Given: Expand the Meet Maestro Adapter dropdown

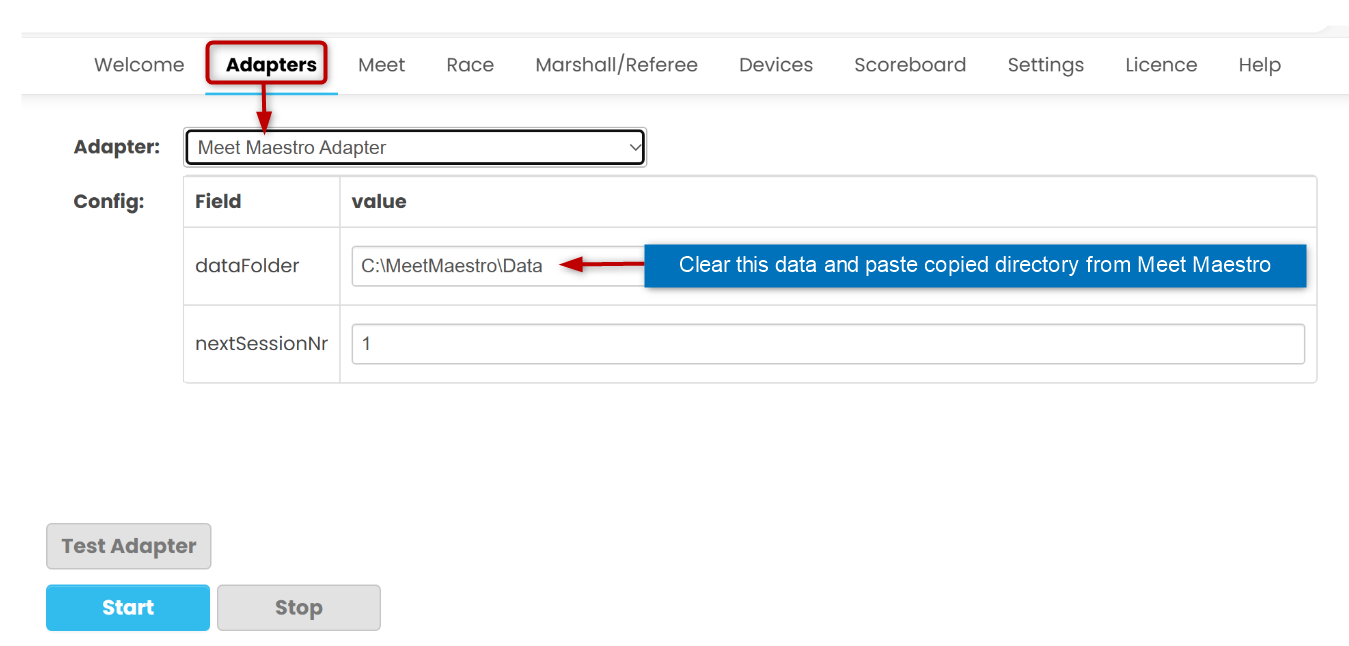Looking at the screenshot, I should click(415, 148).
